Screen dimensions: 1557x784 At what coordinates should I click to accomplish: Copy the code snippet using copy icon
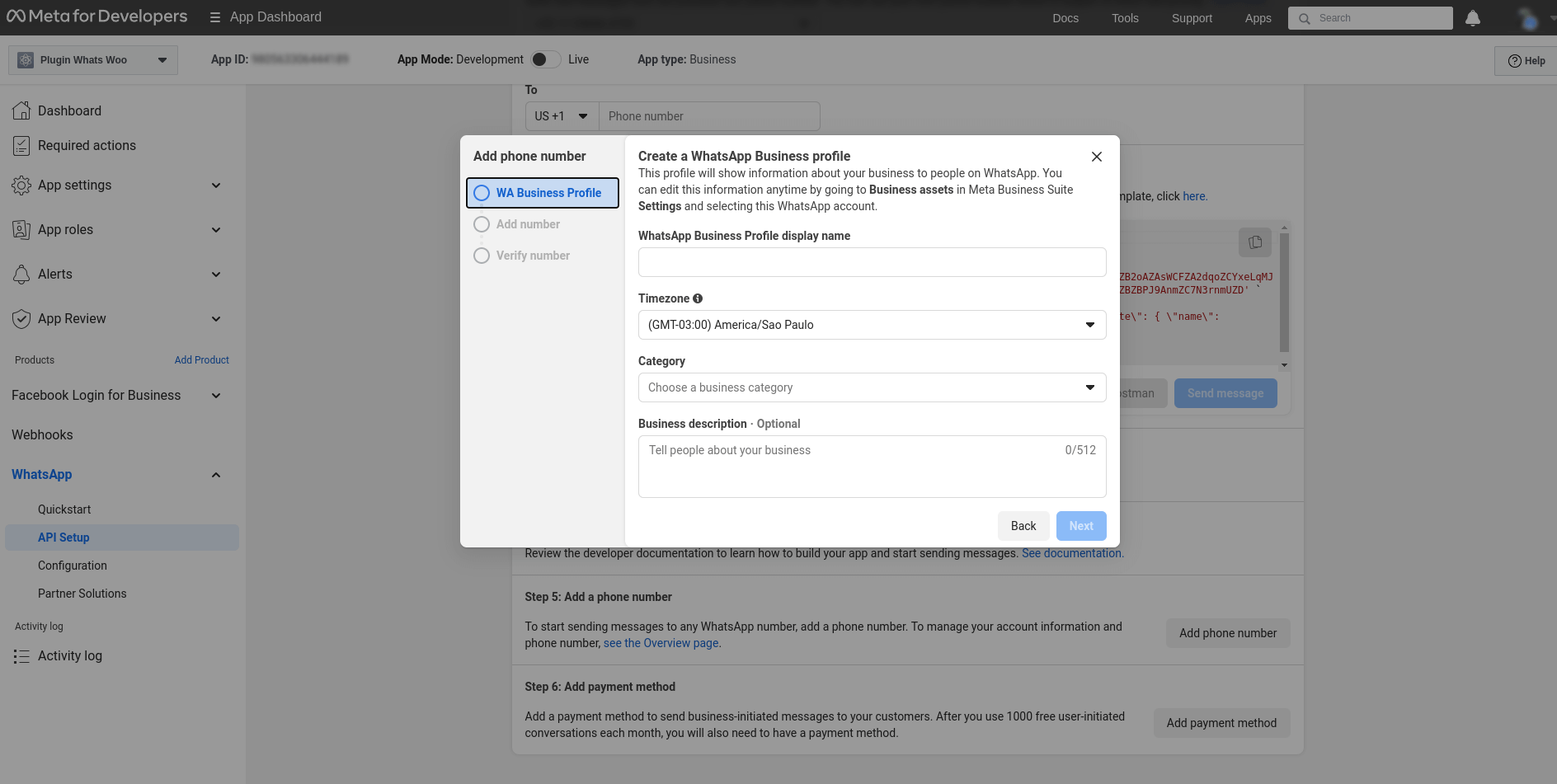tap(1255, 242)
